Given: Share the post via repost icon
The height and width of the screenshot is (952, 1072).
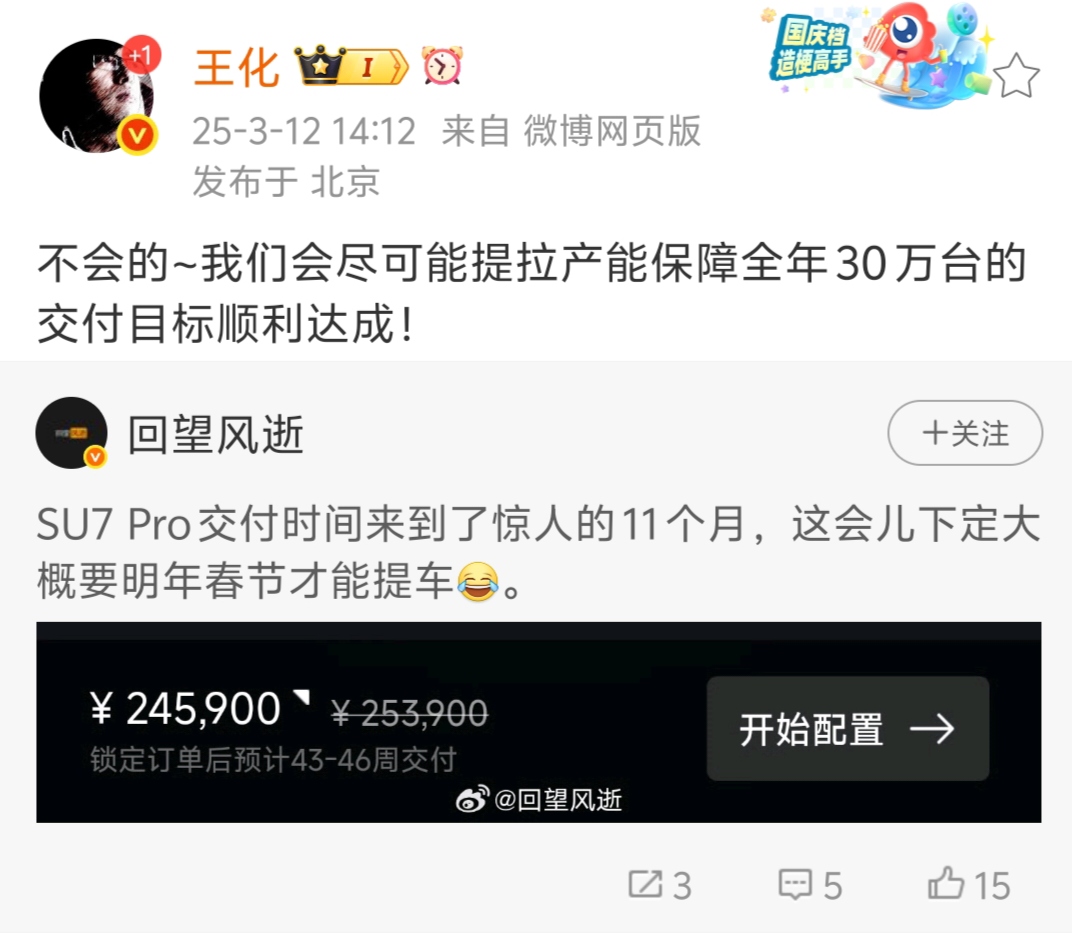Looking at the screenshot, I should click(660, 884).
